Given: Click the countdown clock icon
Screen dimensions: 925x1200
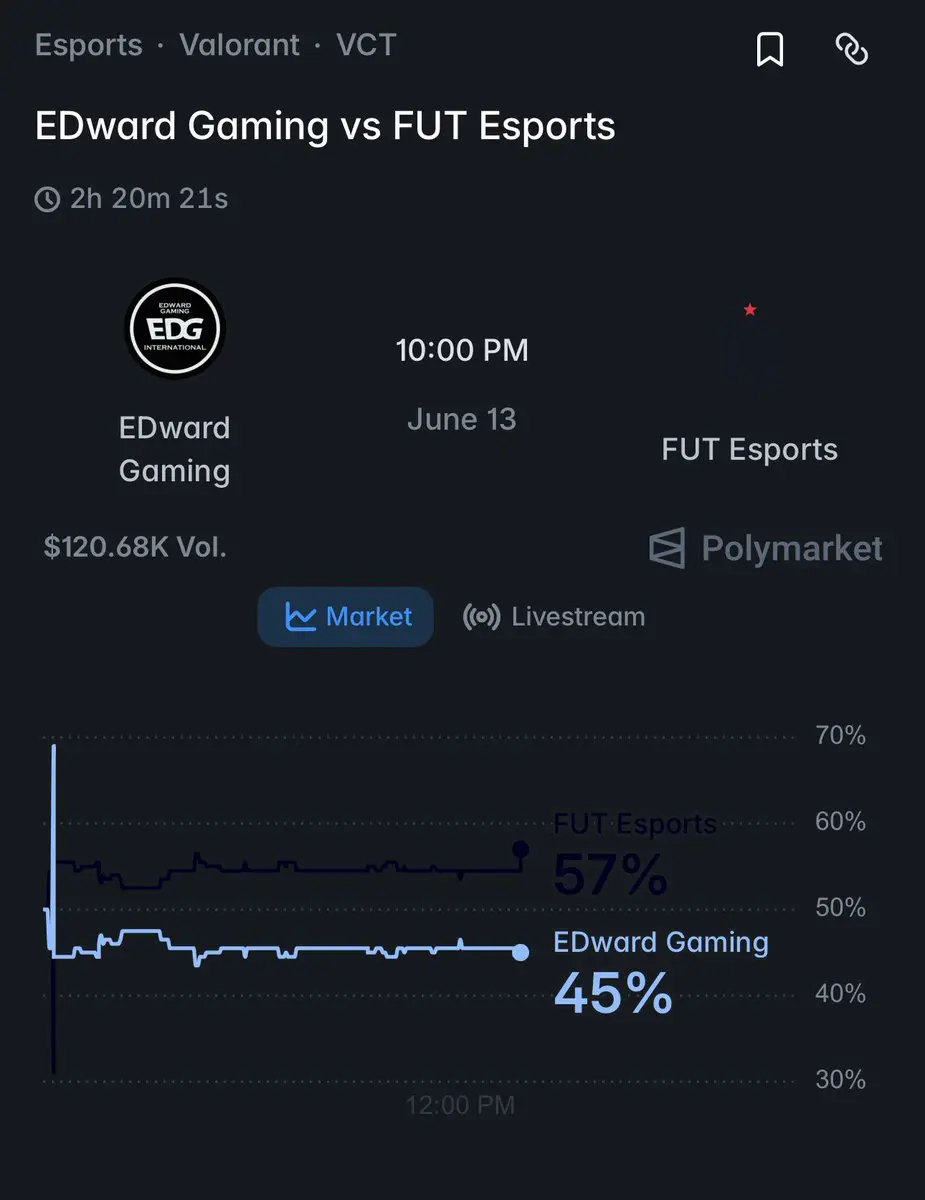Looking at the screenshot, I should [x=47, y=200].
